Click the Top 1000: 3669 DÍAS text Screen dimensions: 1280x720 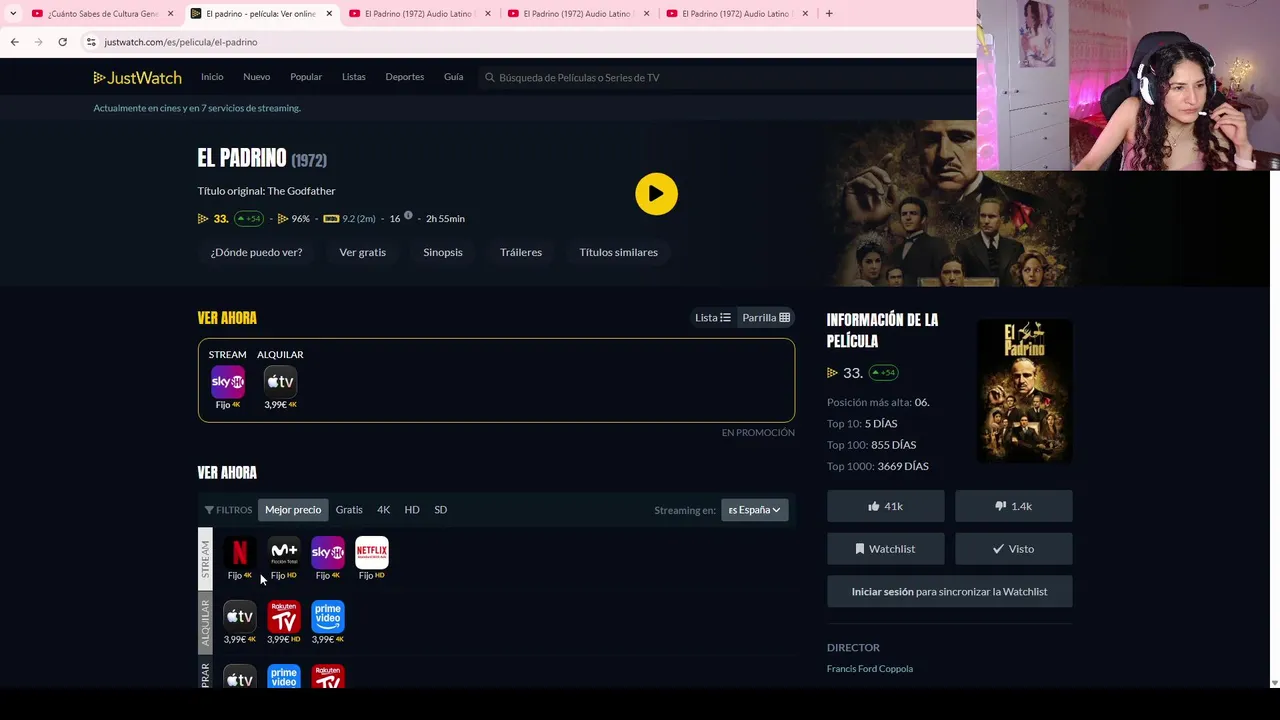[878, 466]
